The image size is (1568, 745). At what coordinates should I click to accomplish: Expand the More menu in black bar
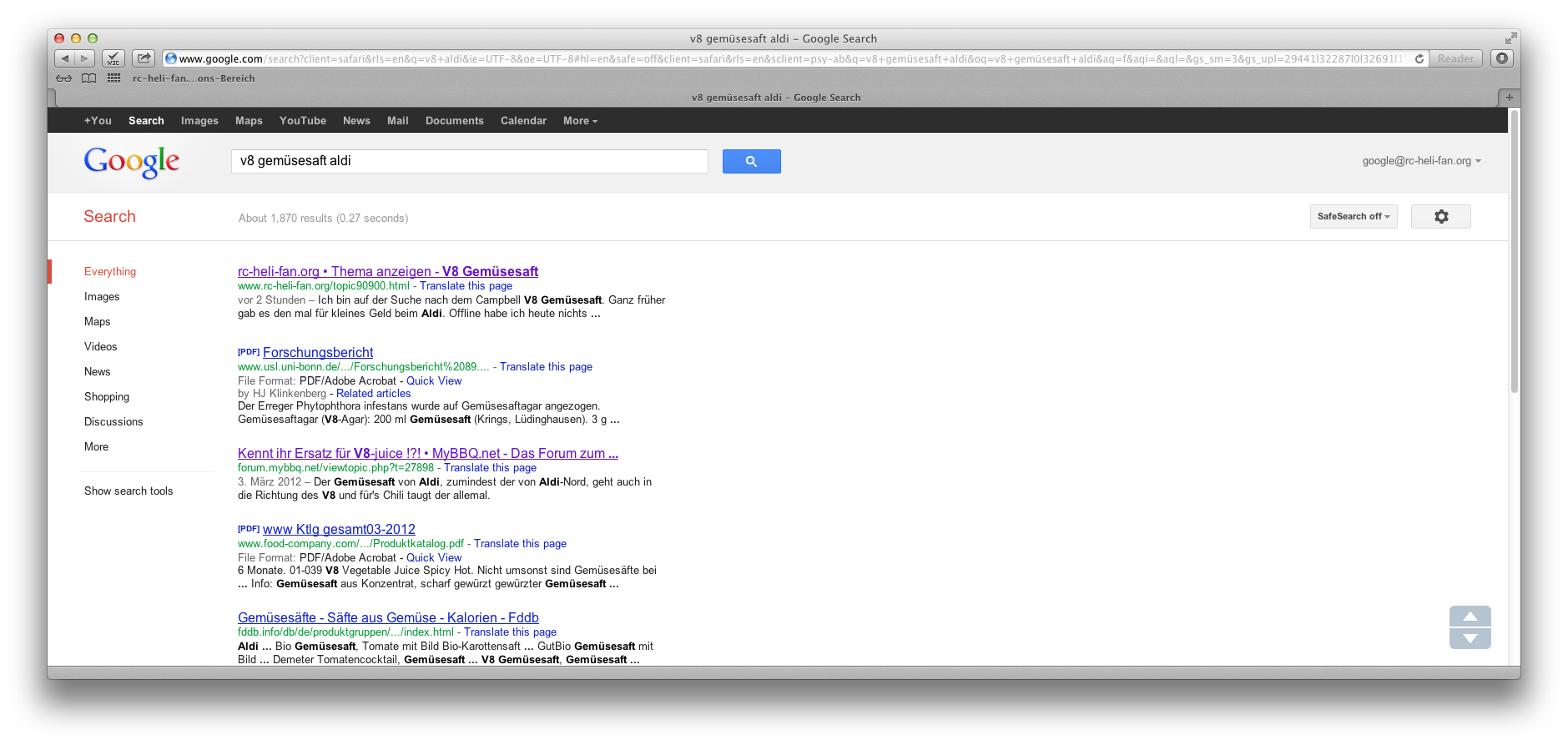(580, 121)
